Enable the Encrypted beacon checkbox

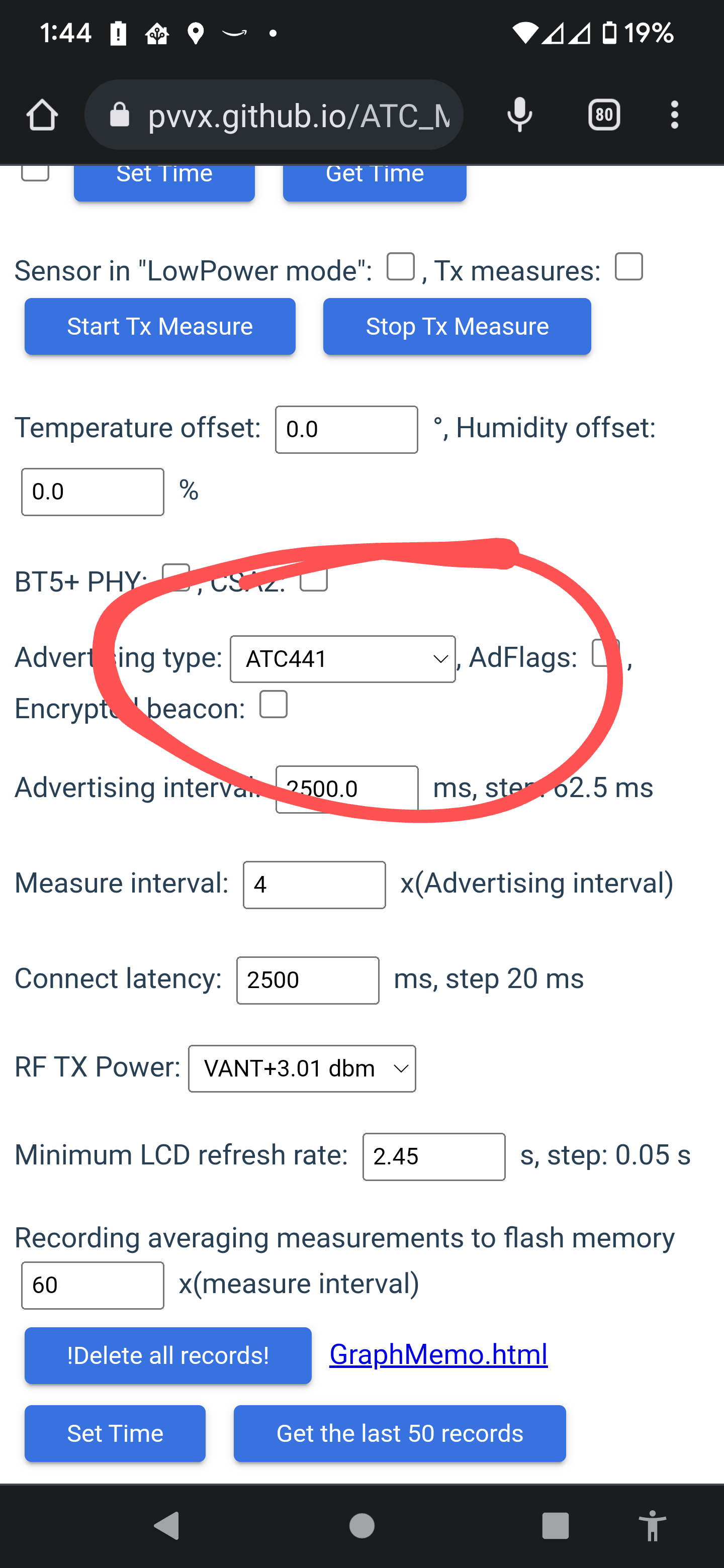[x=274, y=705]
